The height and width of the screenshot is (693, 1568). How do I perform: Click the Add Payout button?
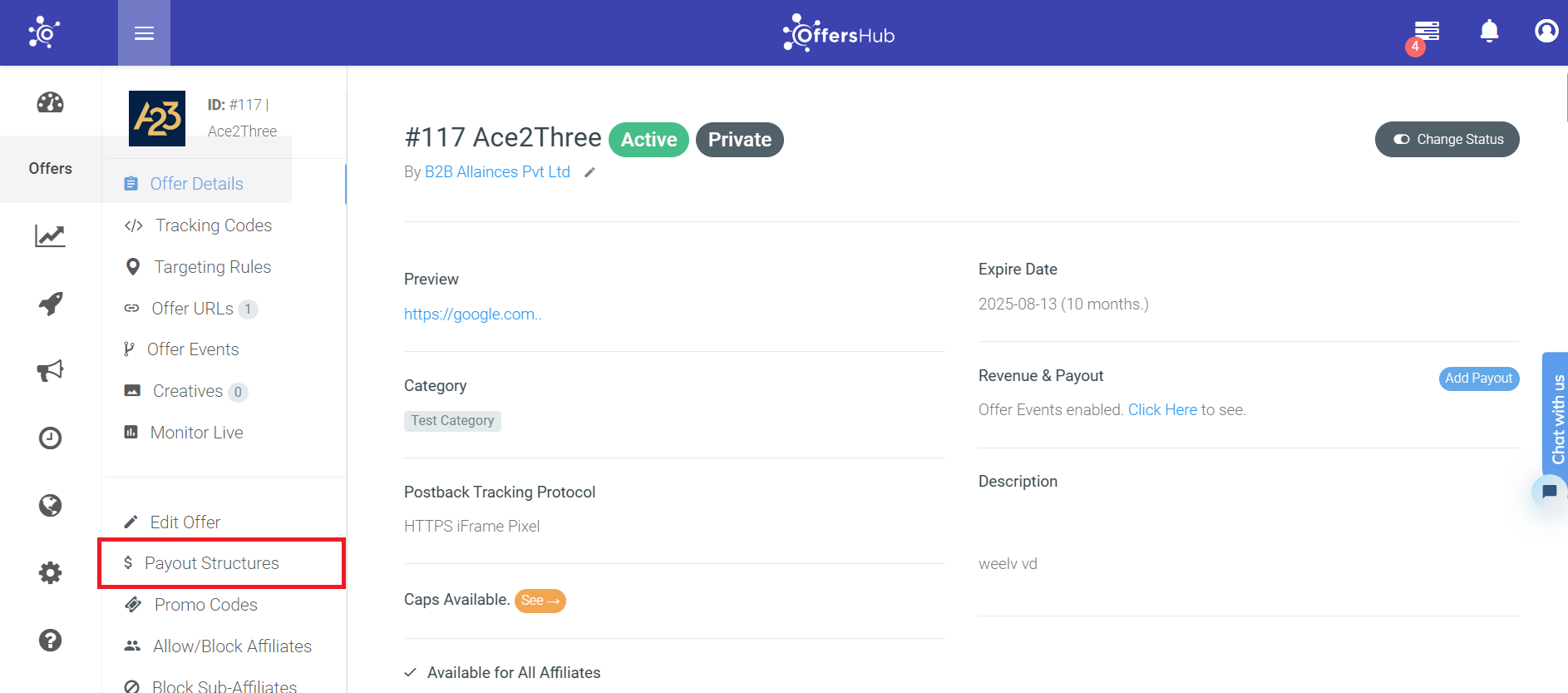click(1479, 379)
